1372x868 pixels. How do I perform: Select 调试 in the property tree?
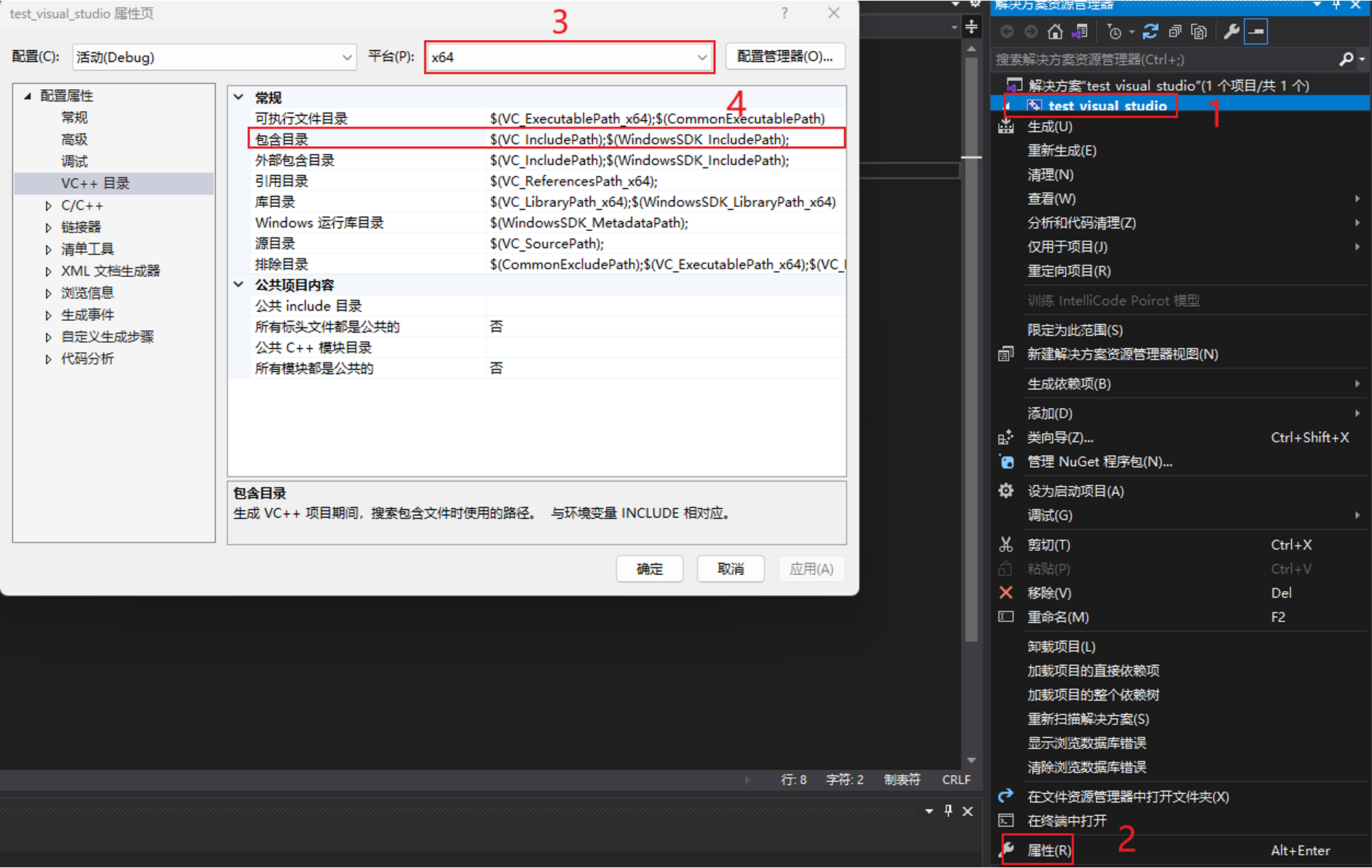[75, 161]
